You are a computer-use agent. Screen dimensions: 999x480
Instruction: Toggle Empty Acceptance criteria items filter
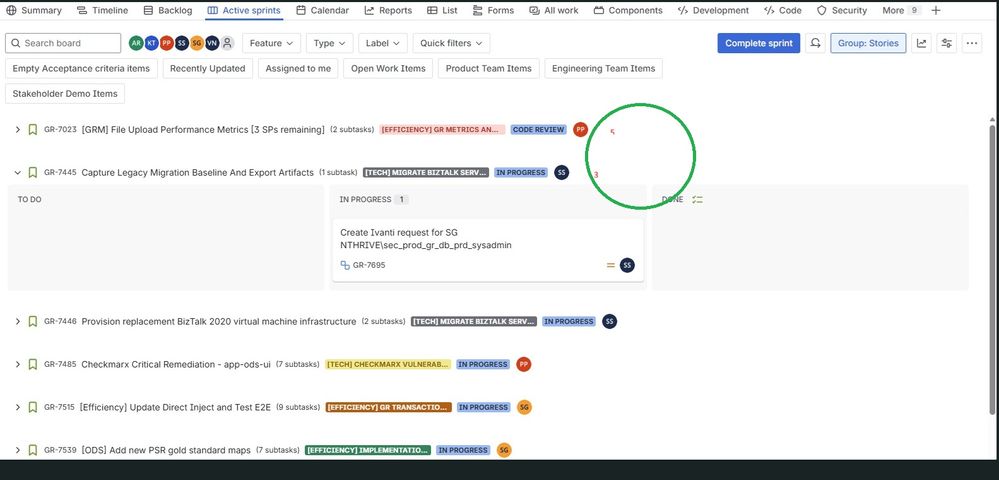point(81,68)
